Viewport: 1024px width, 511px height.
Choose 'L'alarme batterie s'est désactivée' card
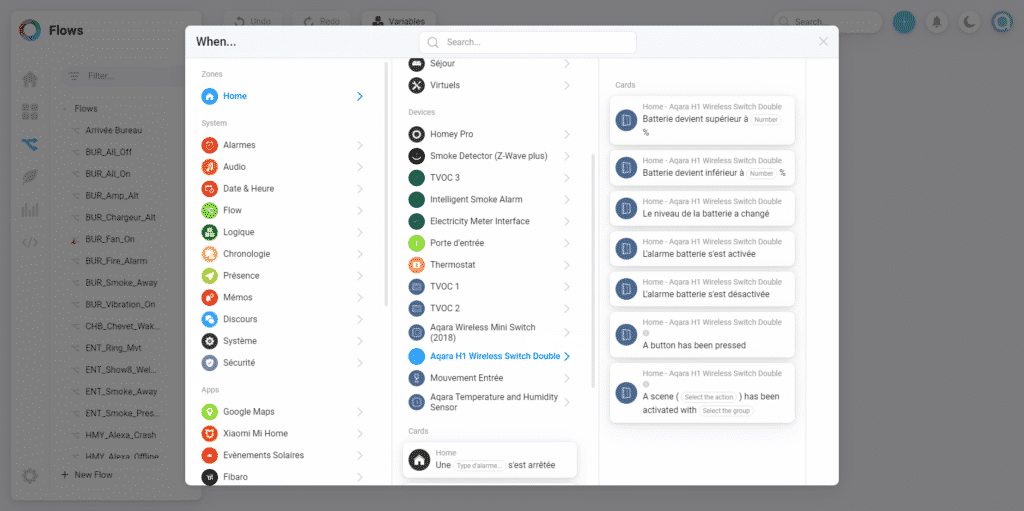(x=702, y=289)
